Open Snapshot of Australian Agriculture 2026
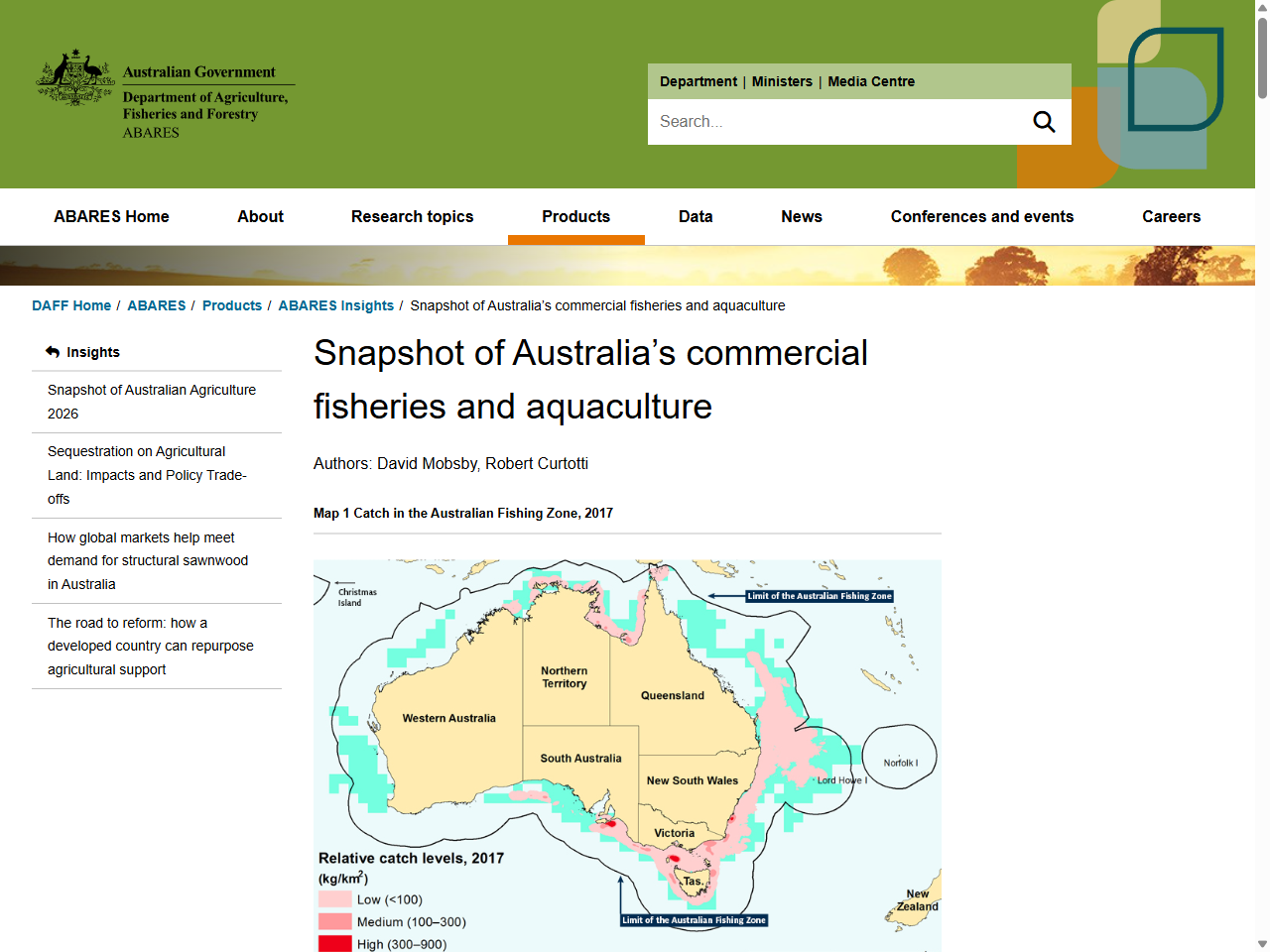This screenshot has width=1270, height=952. [151, 402]
